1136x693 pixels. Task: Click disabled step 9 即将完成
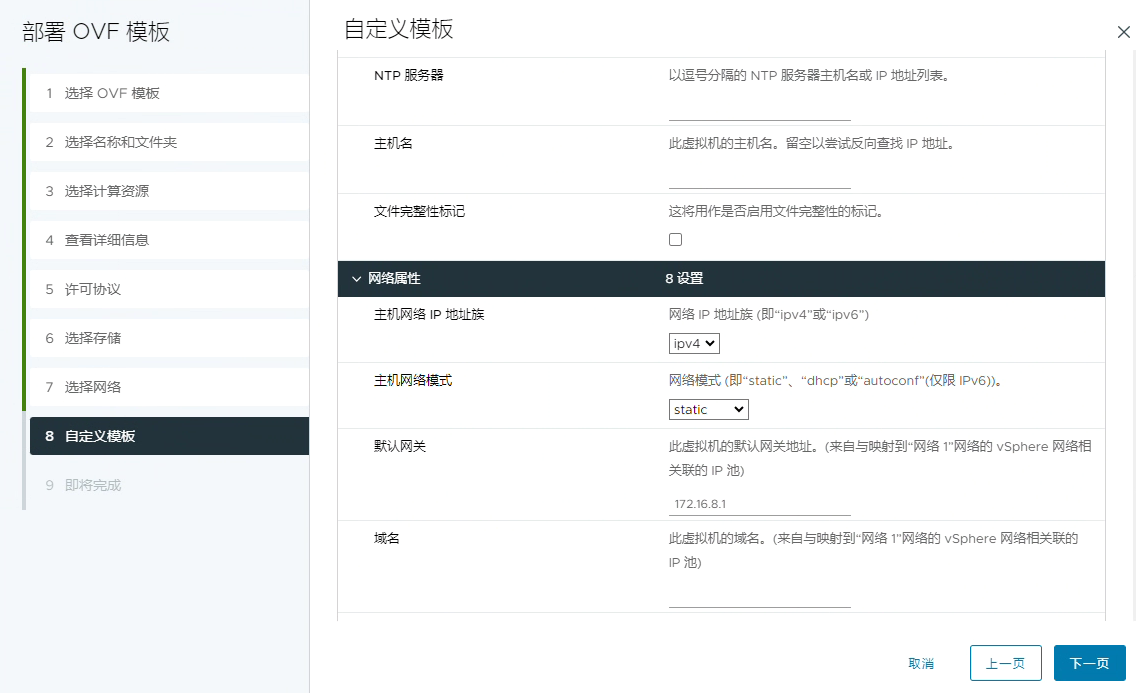pyautogui.click(x=170, y=485)
